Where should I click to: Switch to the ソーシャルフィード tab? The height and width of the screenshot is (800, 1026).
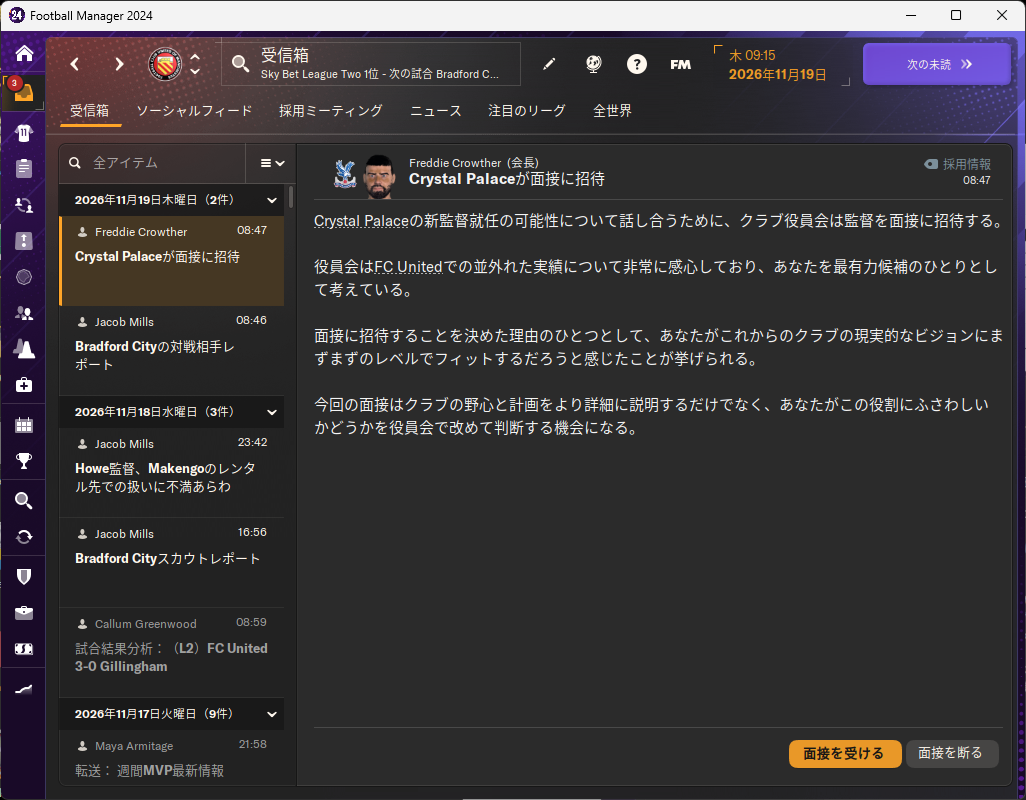tap(194, 111)
